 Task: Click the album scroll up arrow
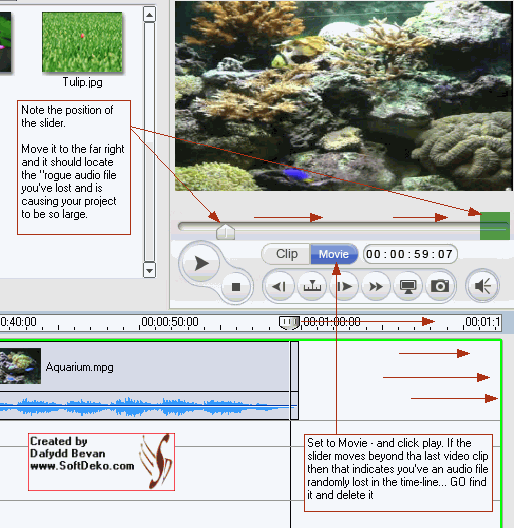click(x=150, y=15)
